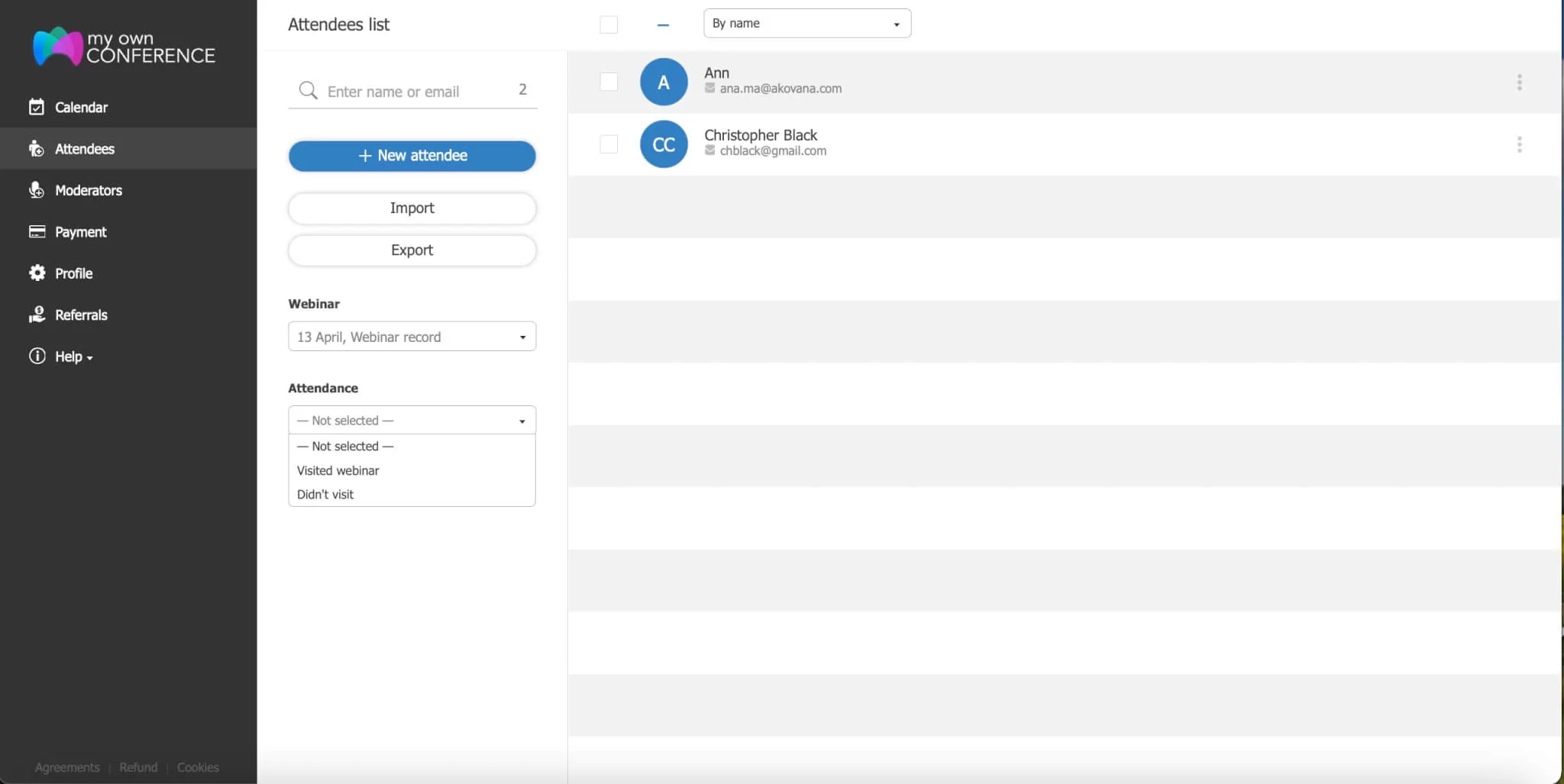Click the New attendee button
This screenshot has width=1564, height=784.
tap(412, 156)
